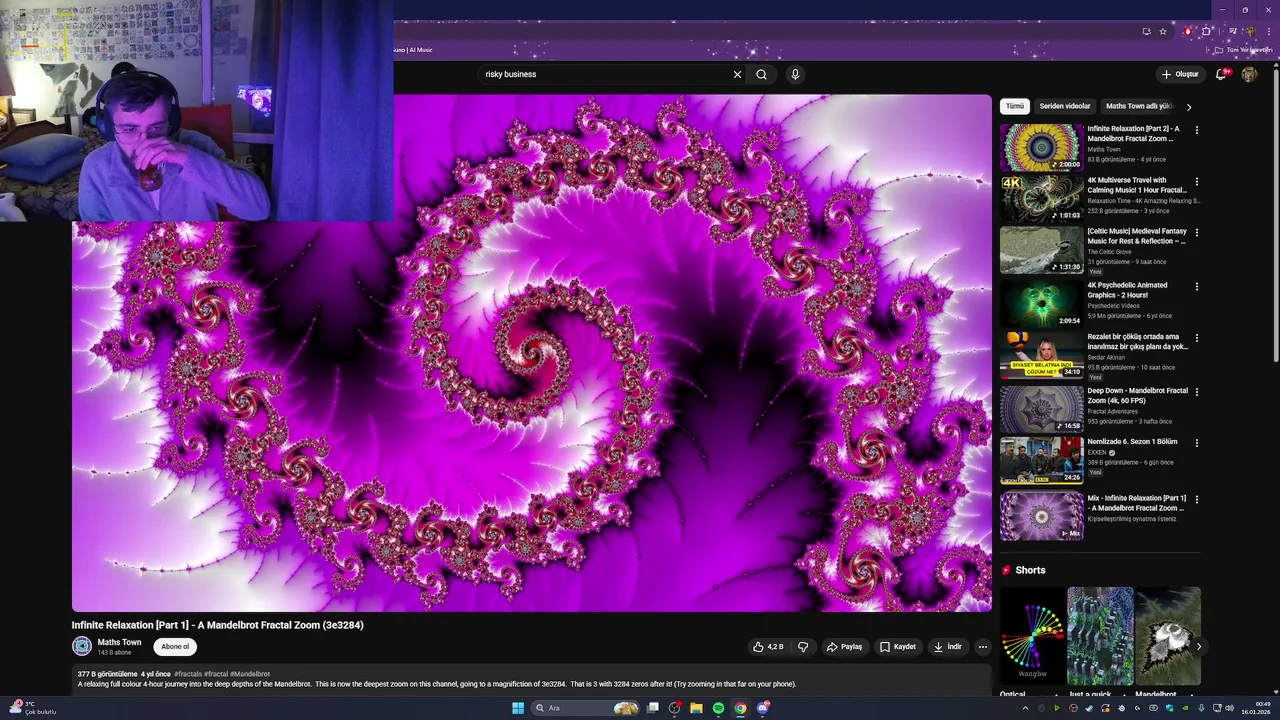Open Spotify from the taskbar

pyautogui.click(x=718, y=708)
